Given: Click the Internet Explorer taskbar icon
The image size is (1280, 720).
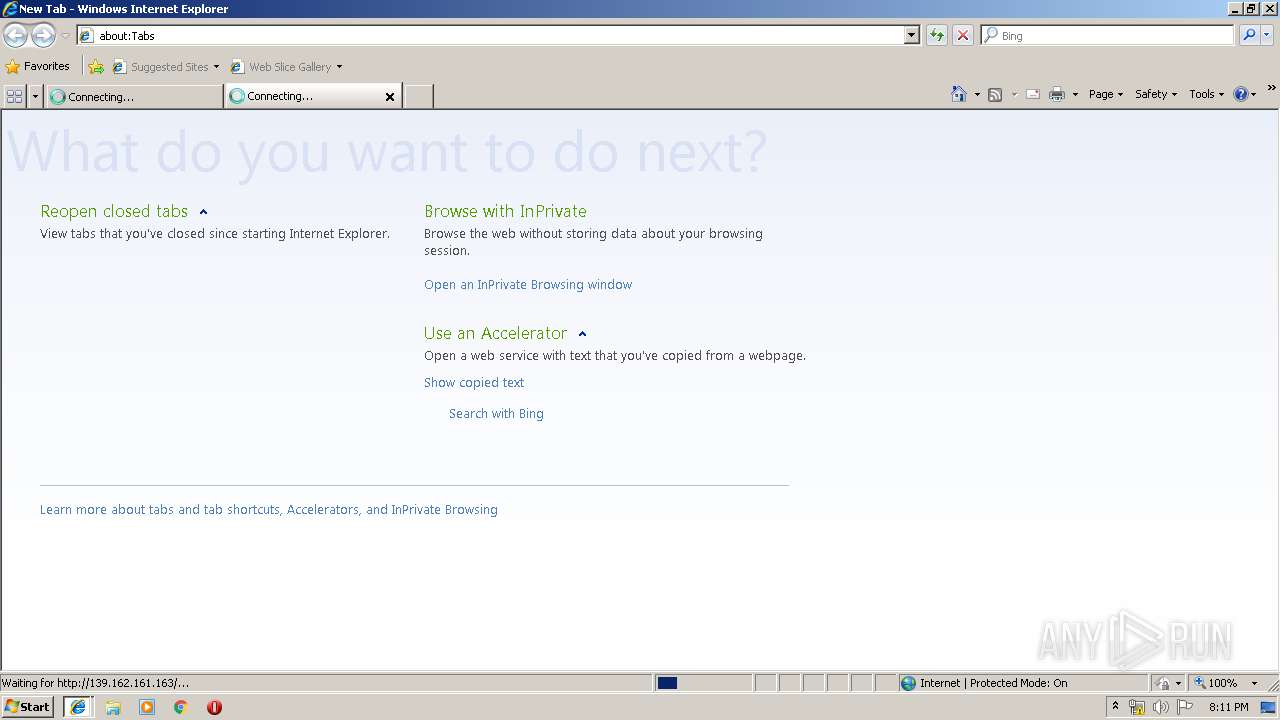Looking at the screenshot, I should [x=78, y=707].
